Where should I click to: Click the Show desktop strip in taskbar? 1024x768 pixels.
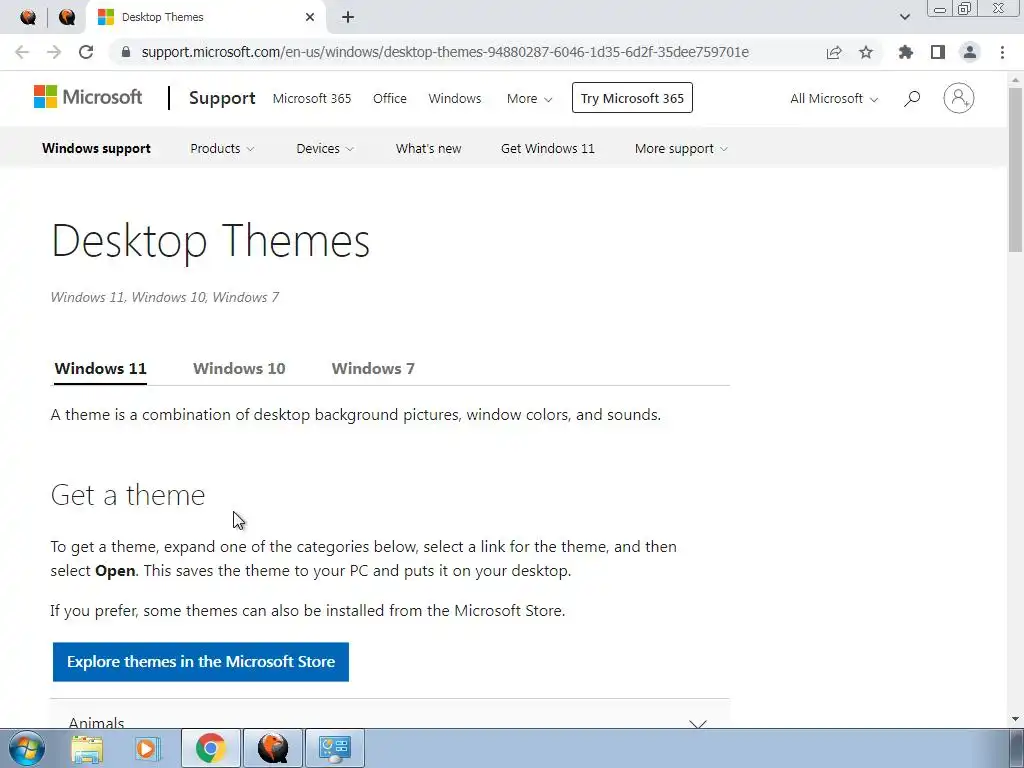tap(1017, 748)
